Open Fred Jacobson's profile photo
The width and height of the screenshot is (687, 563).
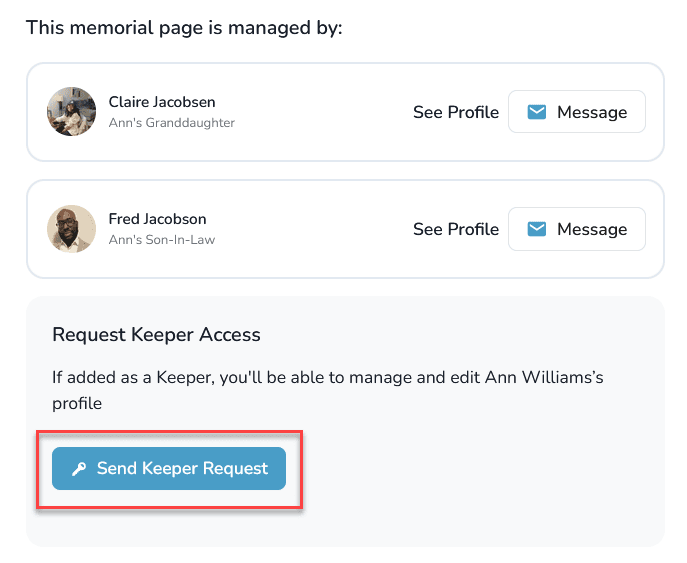[71, 229]
